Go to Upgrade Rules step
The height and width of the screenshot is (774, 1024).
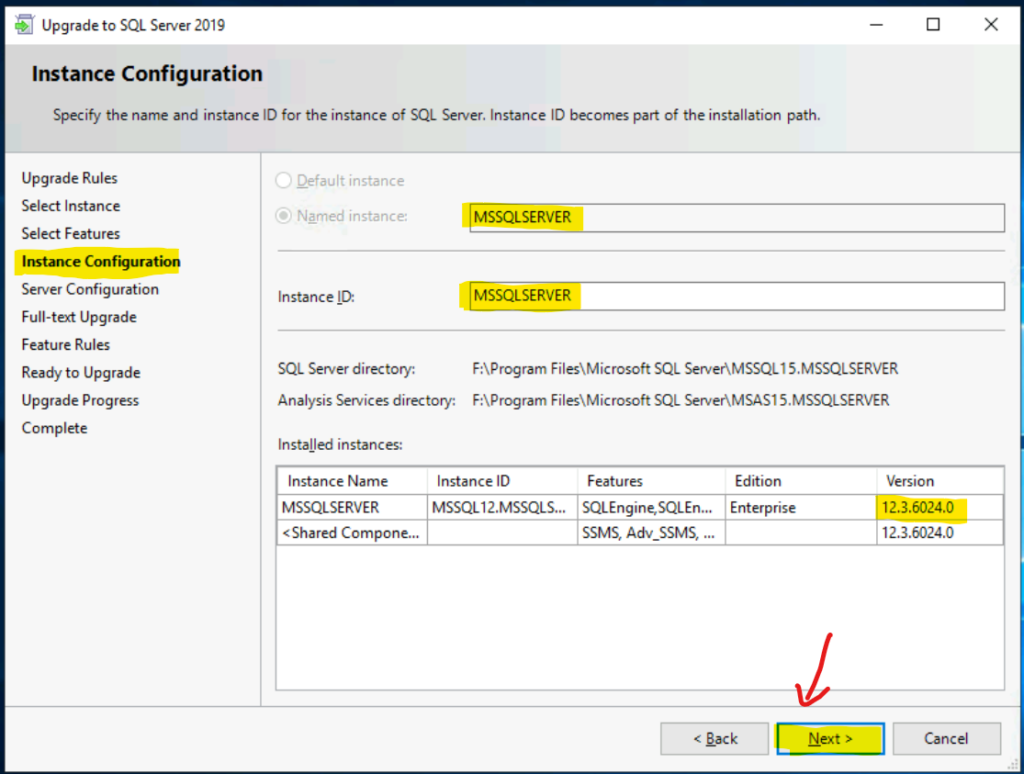[x=69, y=178]
